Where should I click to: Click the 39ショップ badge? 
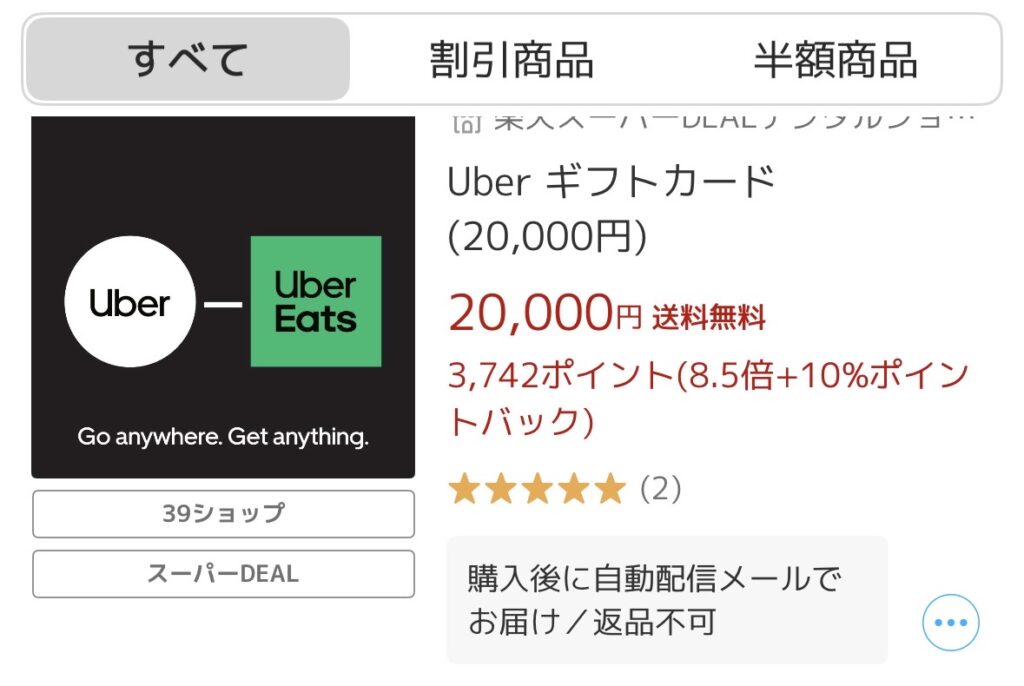(x=223, y=514)
